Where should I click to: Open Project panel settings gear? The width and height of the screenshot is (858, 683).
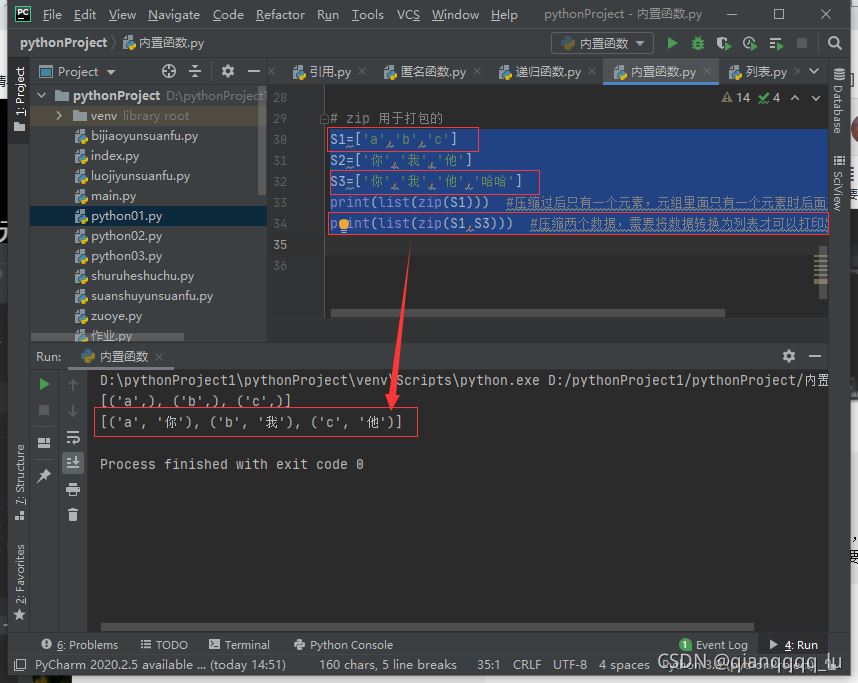[228, 71]
